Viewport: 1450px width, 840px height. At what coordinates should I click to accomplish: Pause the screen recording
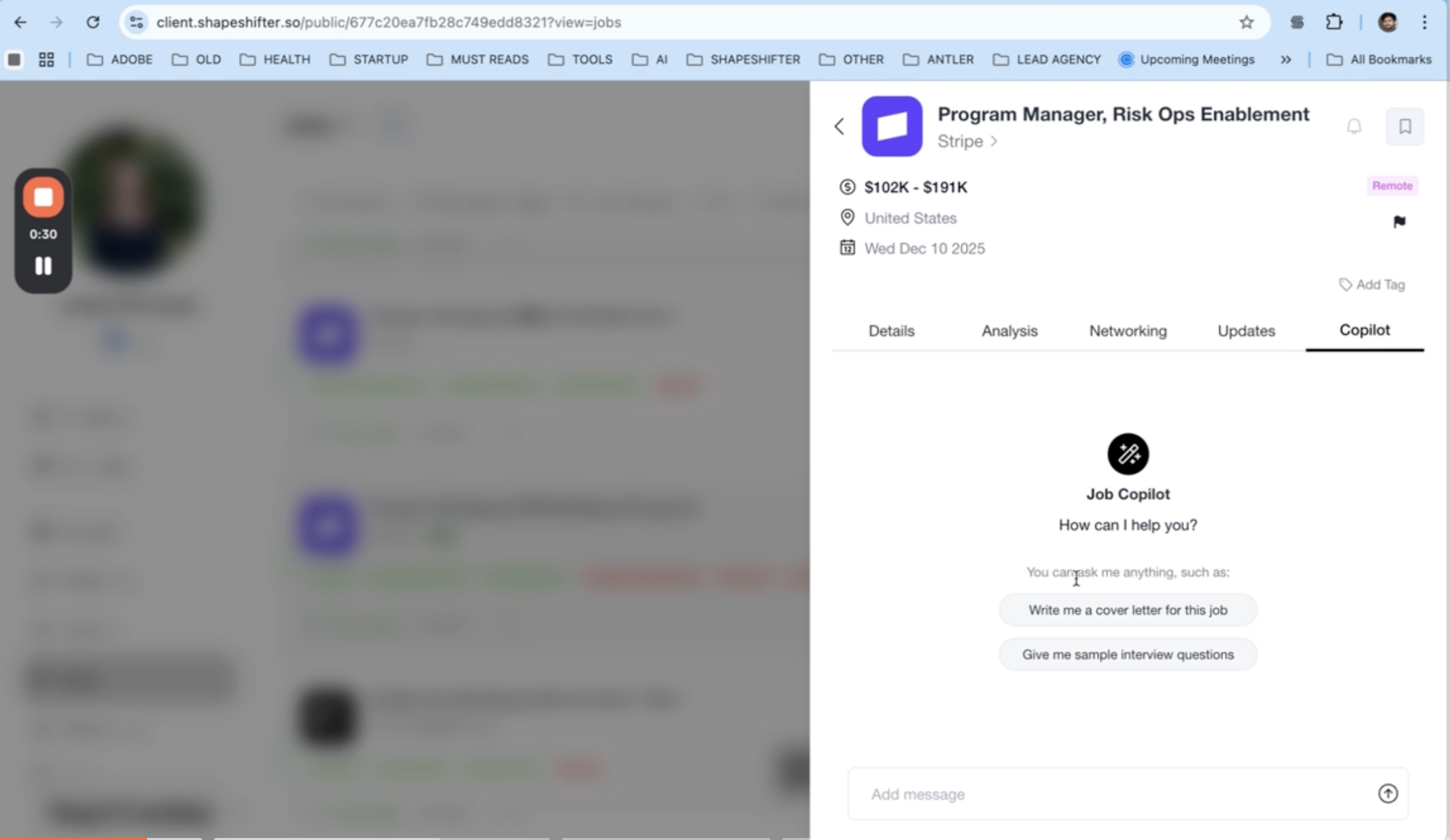click(43, 266)
